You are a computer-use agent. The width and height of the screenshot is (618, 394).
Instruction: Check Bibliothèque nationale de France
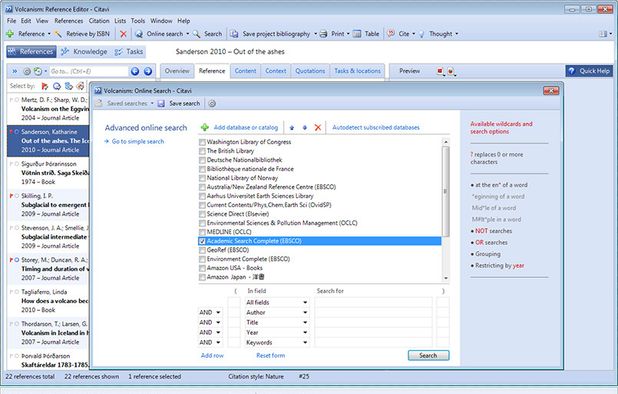coord(202,169)
